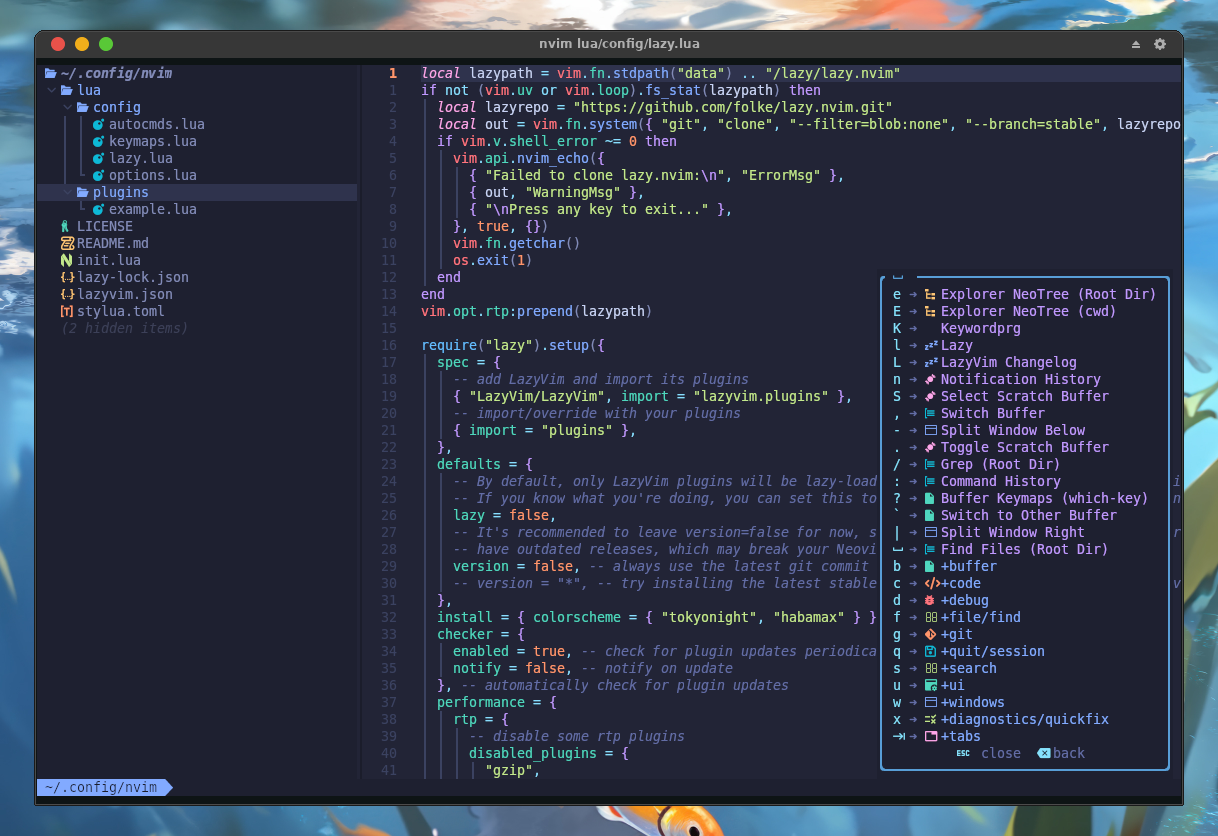Choose LazyVim Changelog in which-key menu
Image resolution: width=1218 pixels, height=836 pixels.
point(1009,362)
